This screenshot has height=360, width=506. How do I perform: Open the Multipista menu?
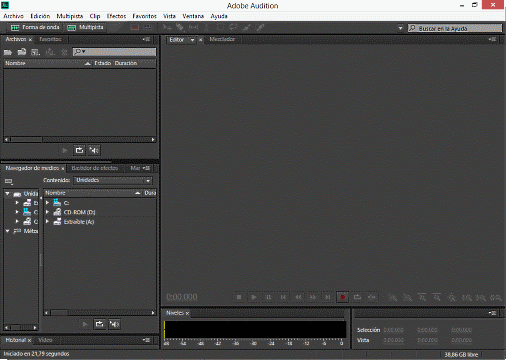point(69,16)
